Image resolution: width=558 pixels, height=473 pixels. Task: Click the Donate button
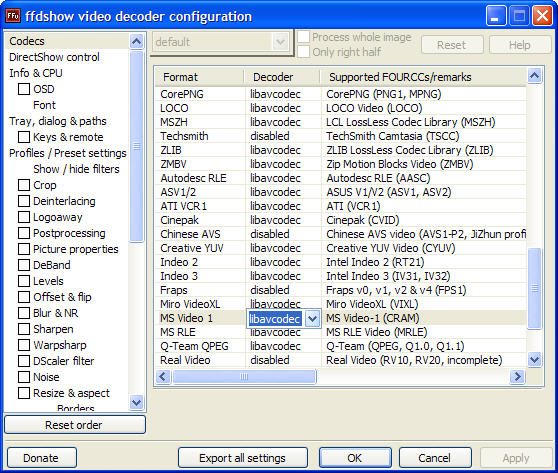point(42,458)
